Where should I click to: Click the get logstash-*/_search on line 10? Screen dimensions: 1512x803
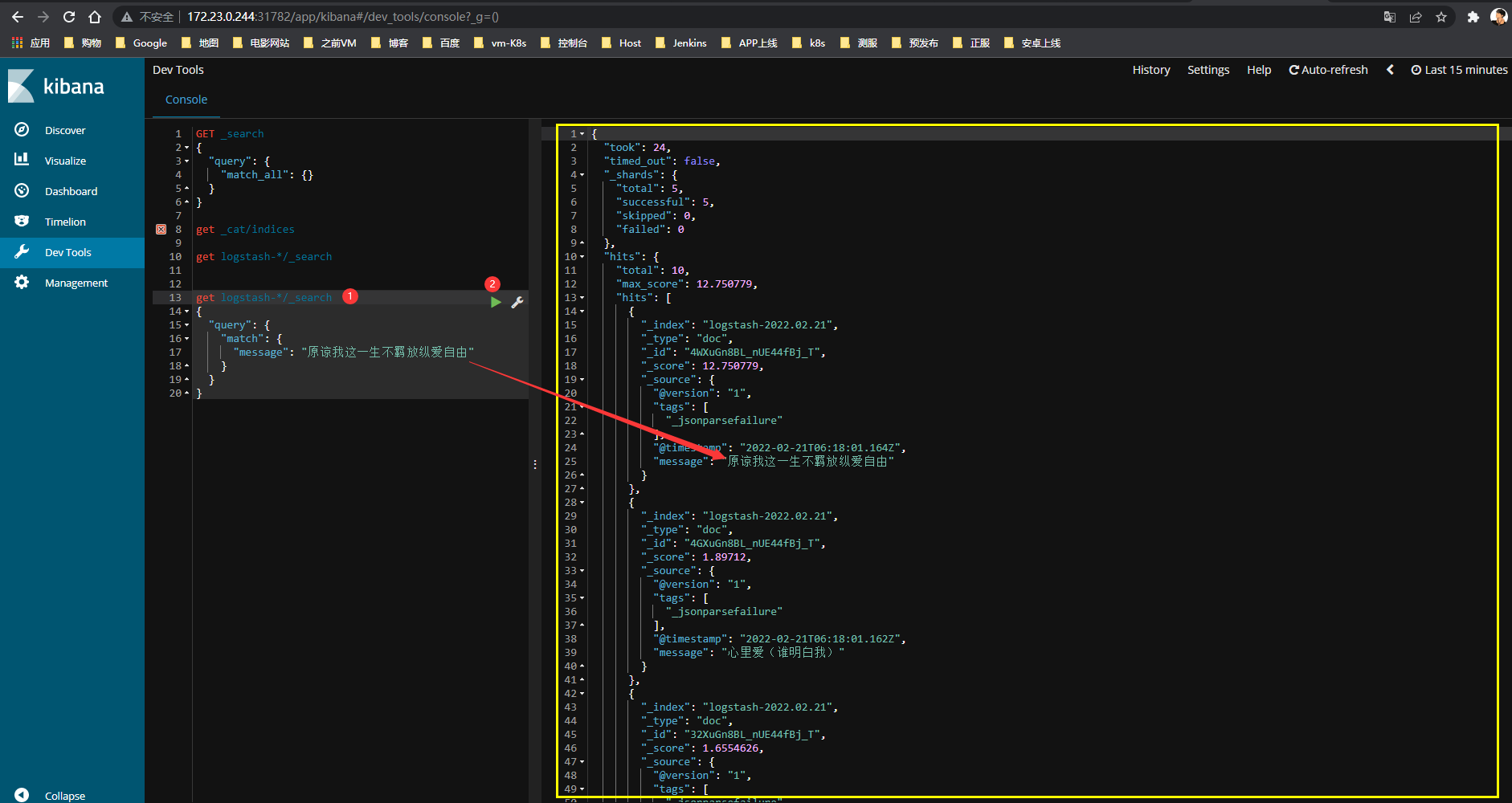264,257
